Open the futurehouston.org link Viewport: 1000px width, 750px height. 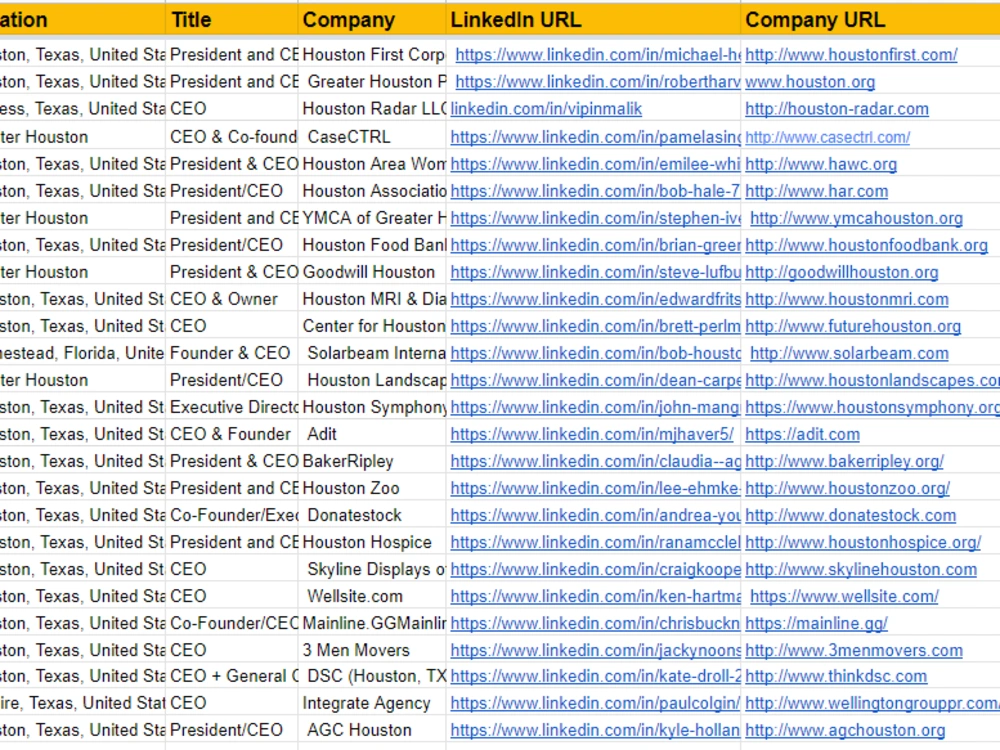pyautogui.click(x=853, y=327)
